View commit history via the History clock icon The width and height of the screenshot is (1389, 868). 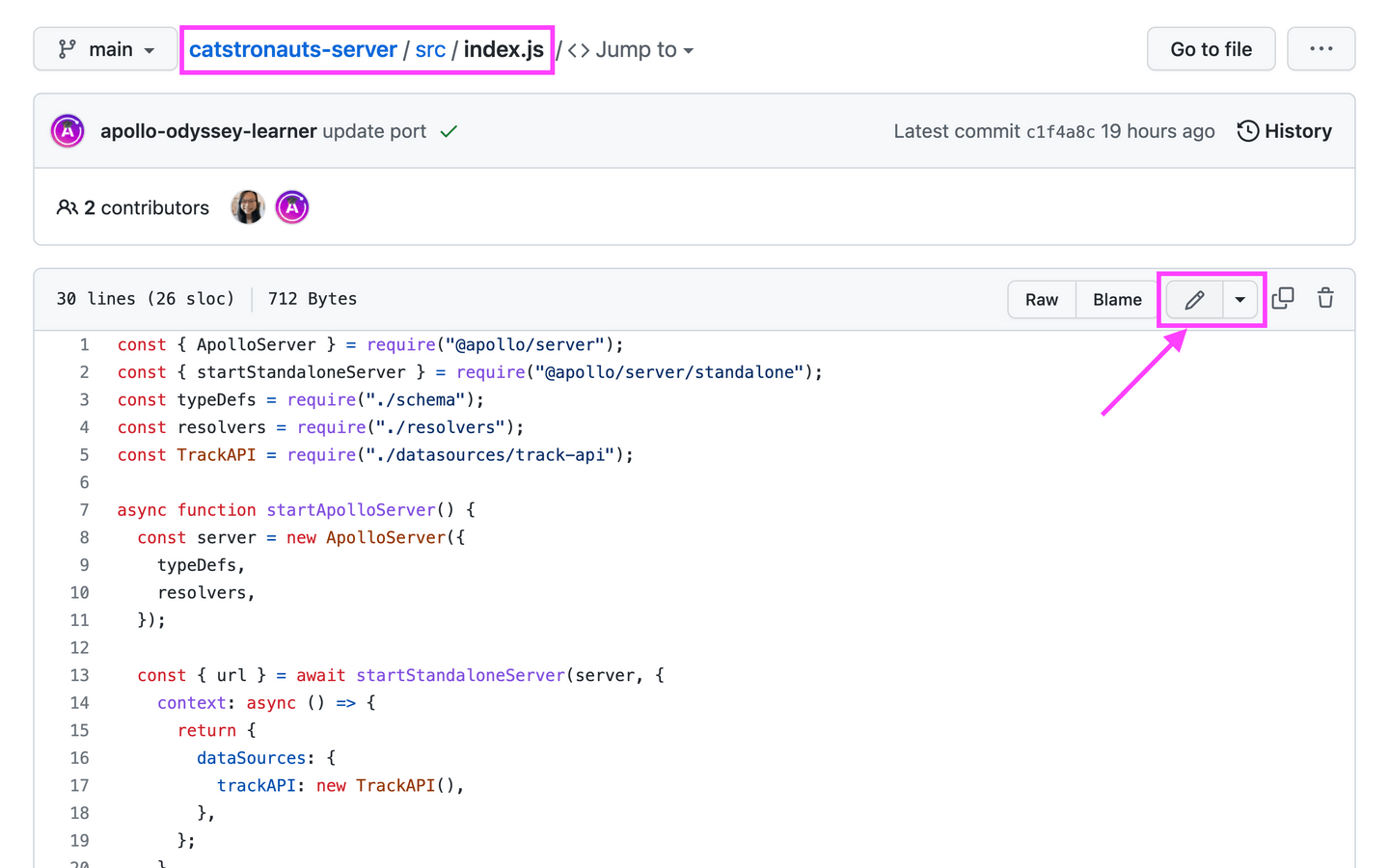[x=1247, y=130]
